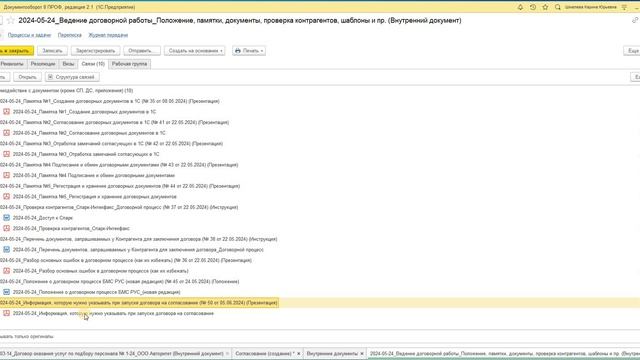Click the Записать button
Viewport: 640px width, 360px height.
[52, 51]
